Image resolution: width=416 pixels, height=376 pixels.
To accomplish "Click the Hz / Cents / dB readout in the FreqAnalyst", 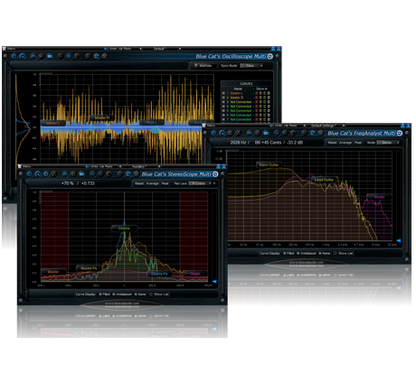I will [x=267, y=142].
